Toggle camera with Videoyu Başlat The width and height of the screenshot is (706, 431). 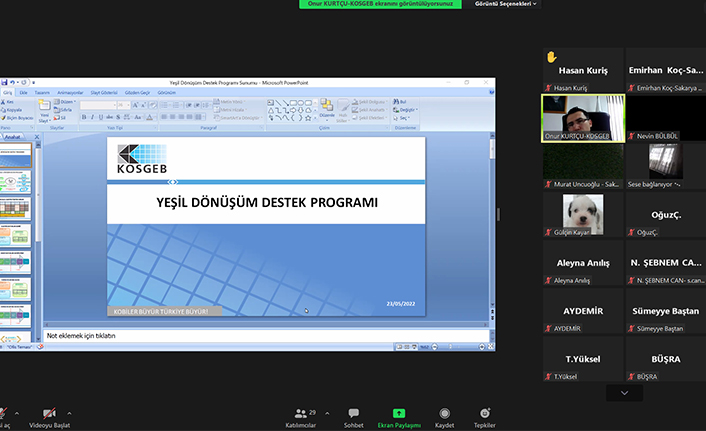coord(49,415)
